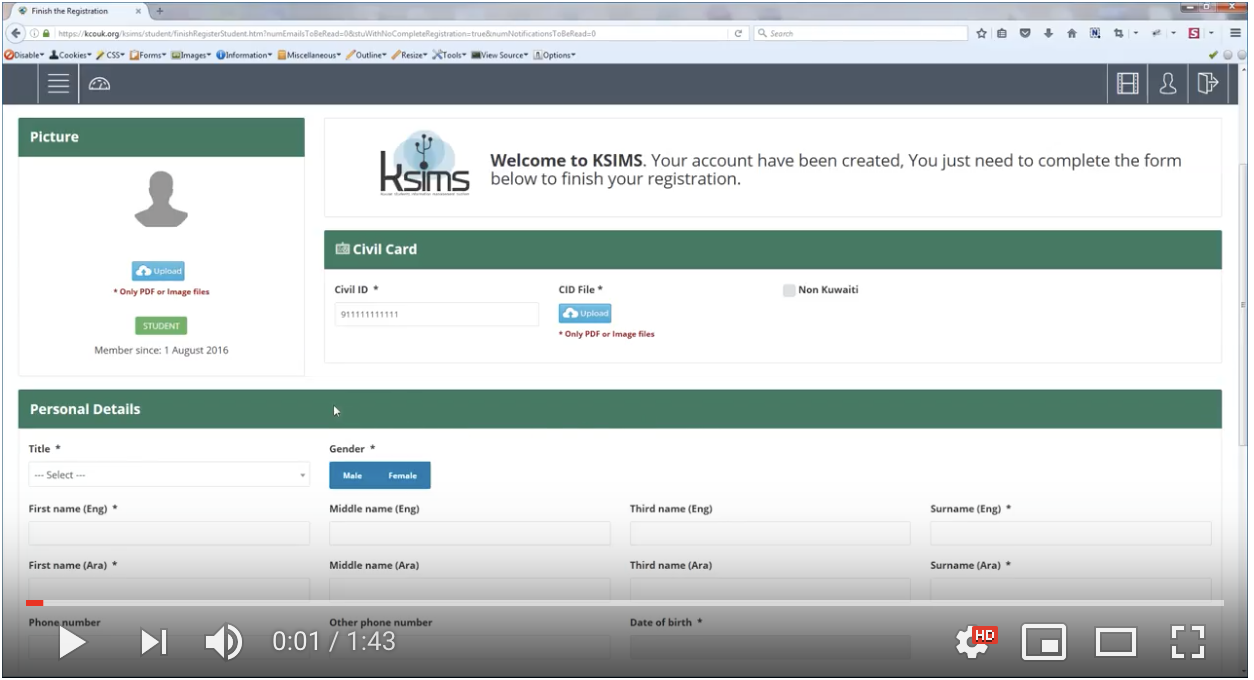Open CSS developer menu

(x=111, y=55)
